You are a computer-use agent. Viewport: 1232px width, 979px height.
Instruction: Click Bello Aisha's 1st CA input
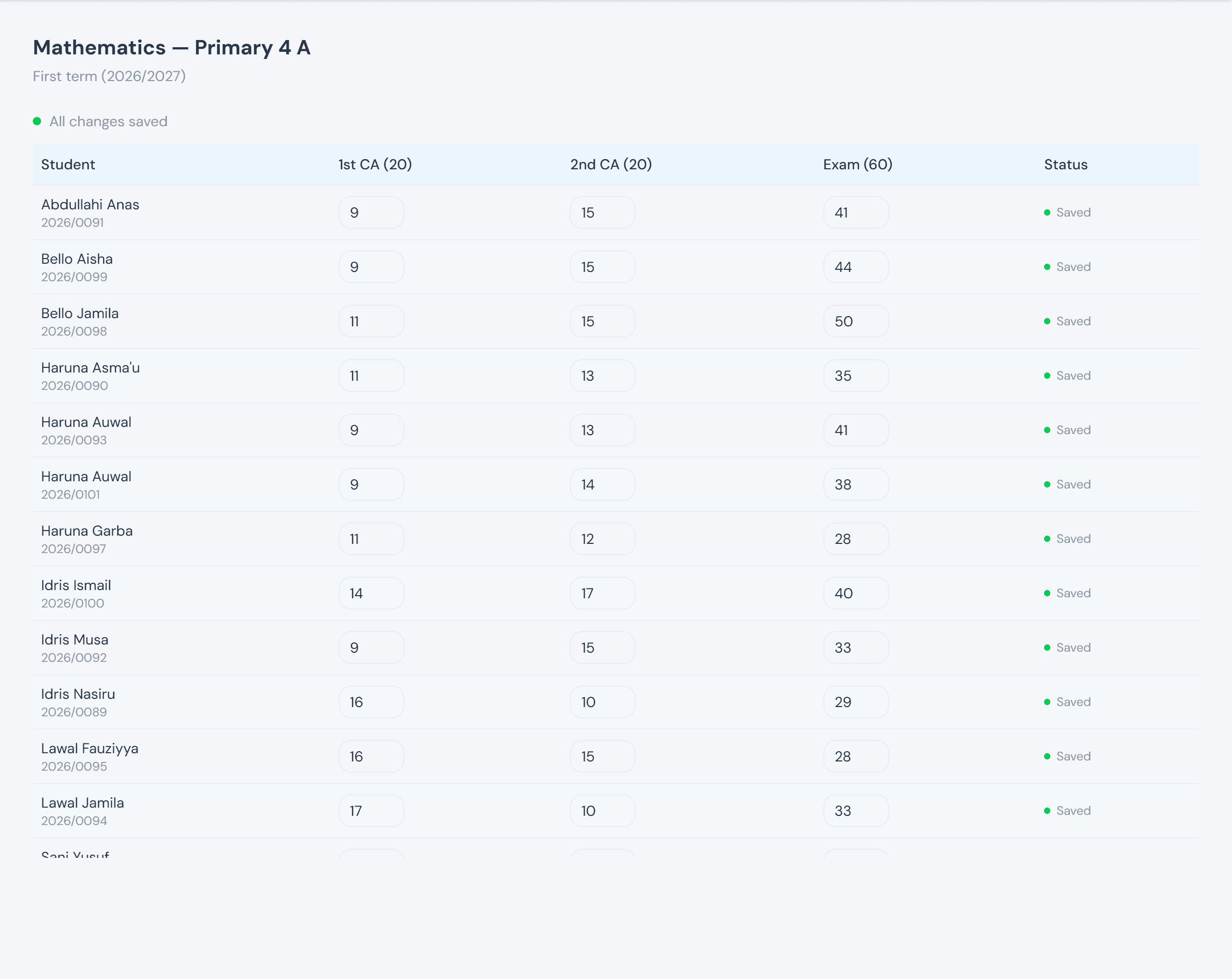click(372, 267)
